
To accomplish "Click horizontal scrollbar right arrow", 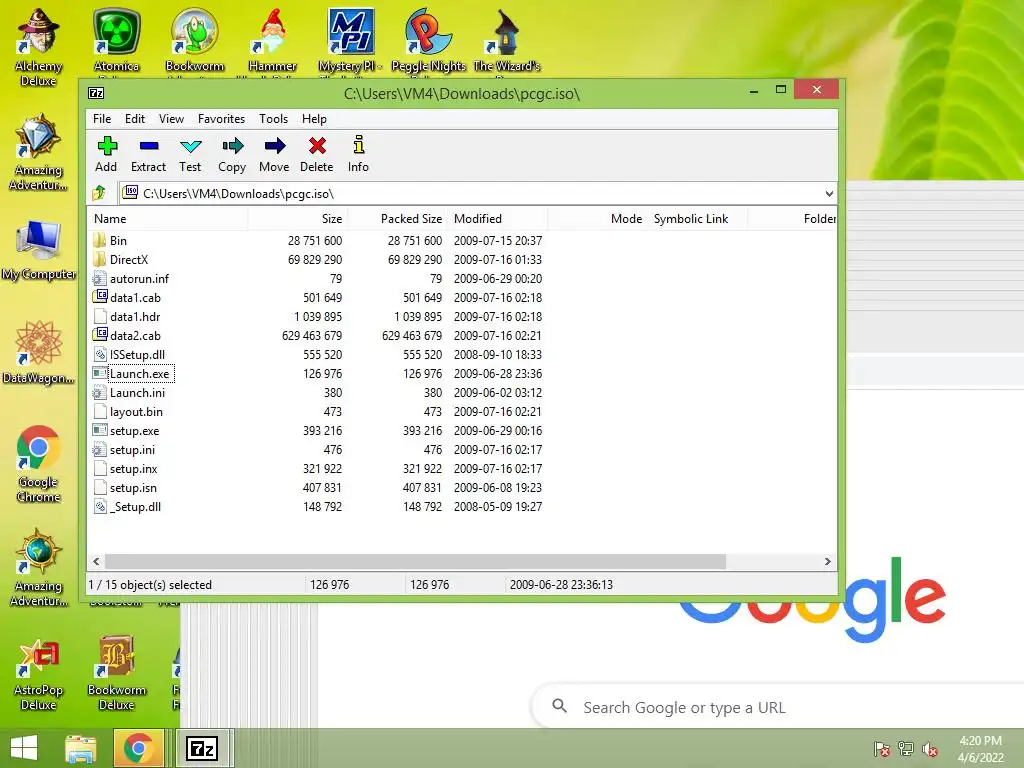I will (x=827, y=562).
